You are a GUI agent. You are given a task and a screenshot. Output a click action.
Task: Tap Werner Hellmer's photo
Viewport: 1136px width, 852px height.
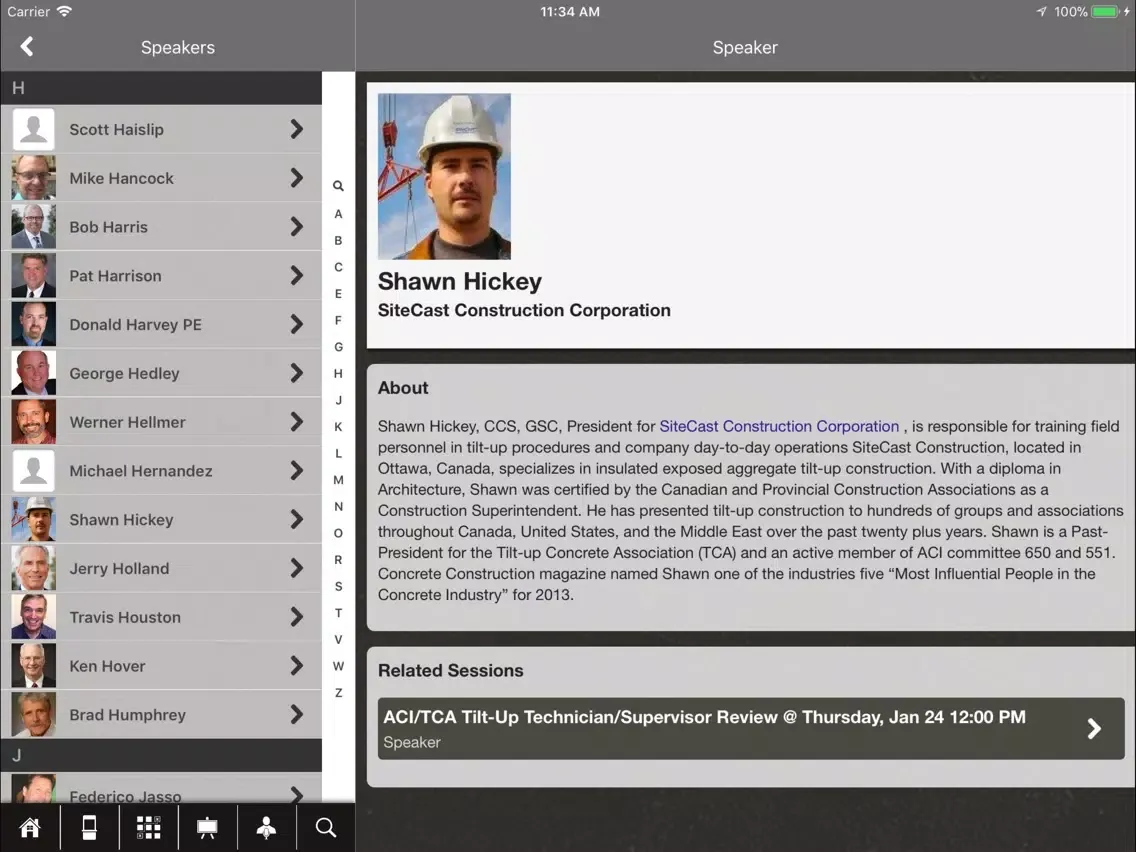[x=33, y=422]
